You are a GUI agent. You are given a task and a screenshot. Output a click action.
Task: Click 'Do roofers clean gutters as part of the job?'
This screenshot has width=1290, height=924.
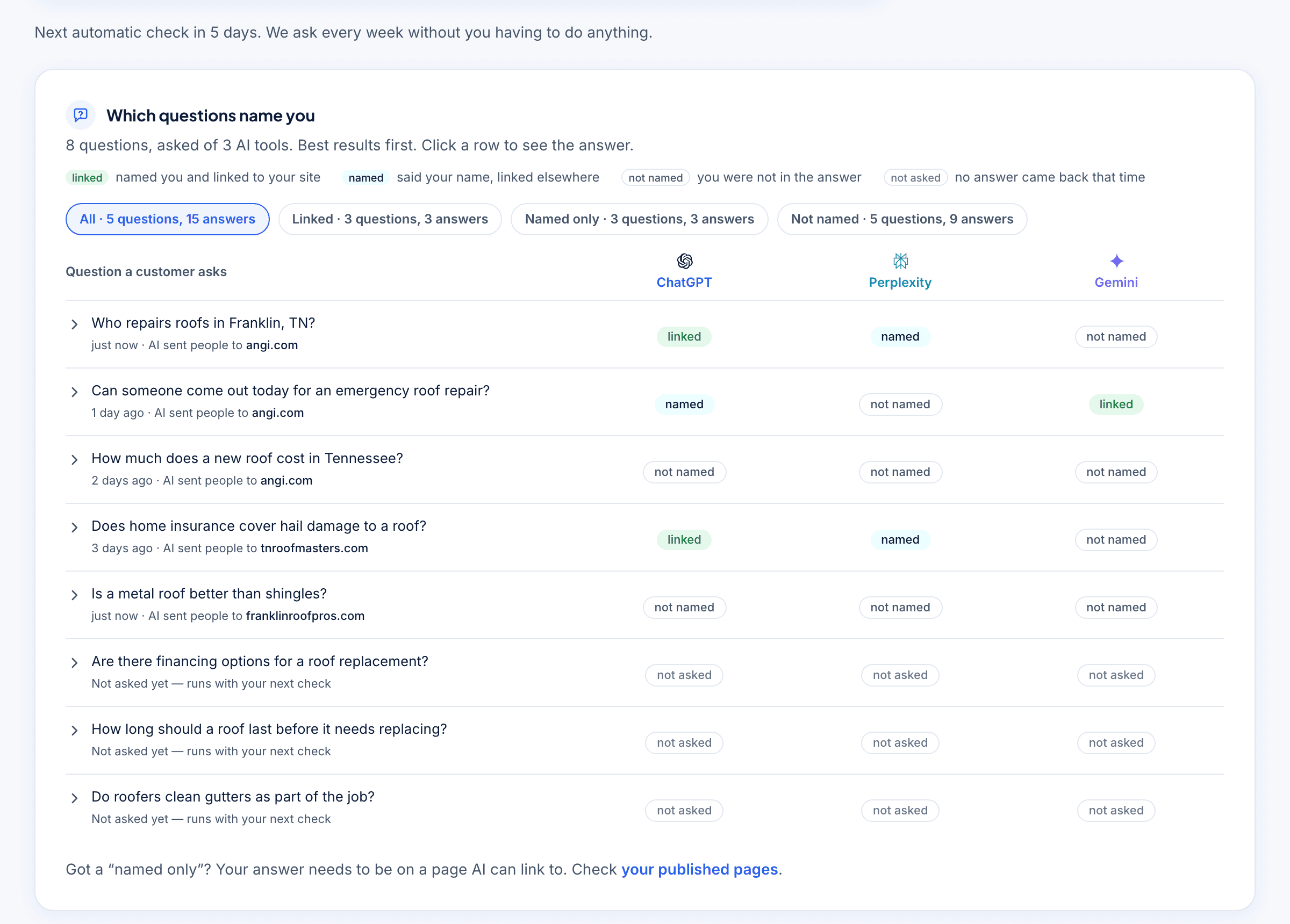[x=233, y=797]
